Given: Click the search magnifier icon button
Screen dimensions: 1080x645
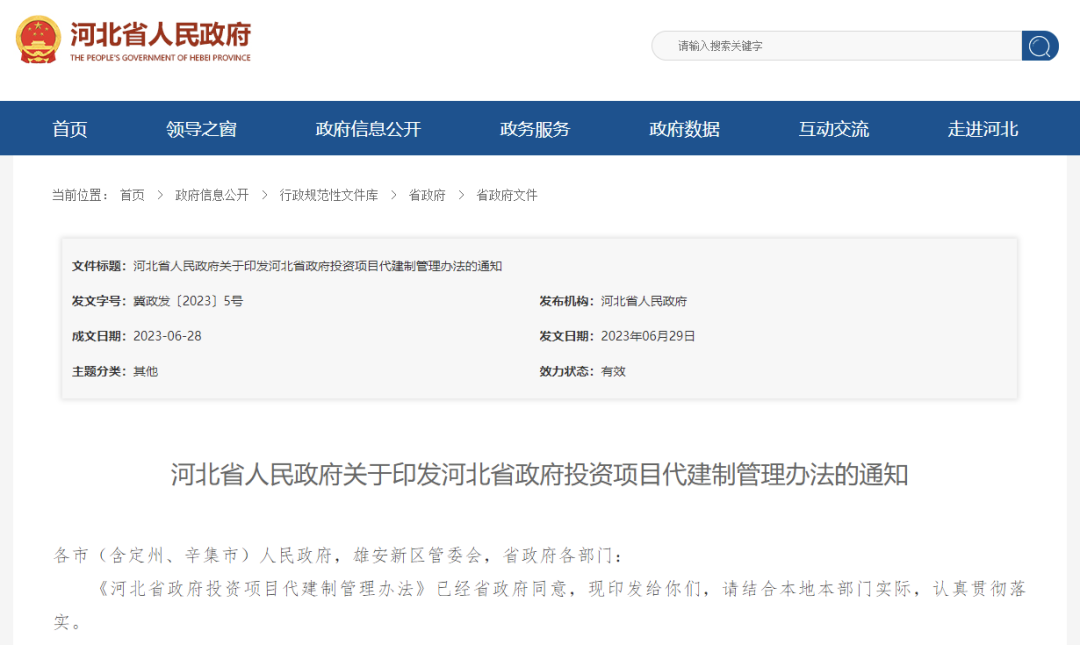Looking at the screenshot, I should coord(1040,46).
